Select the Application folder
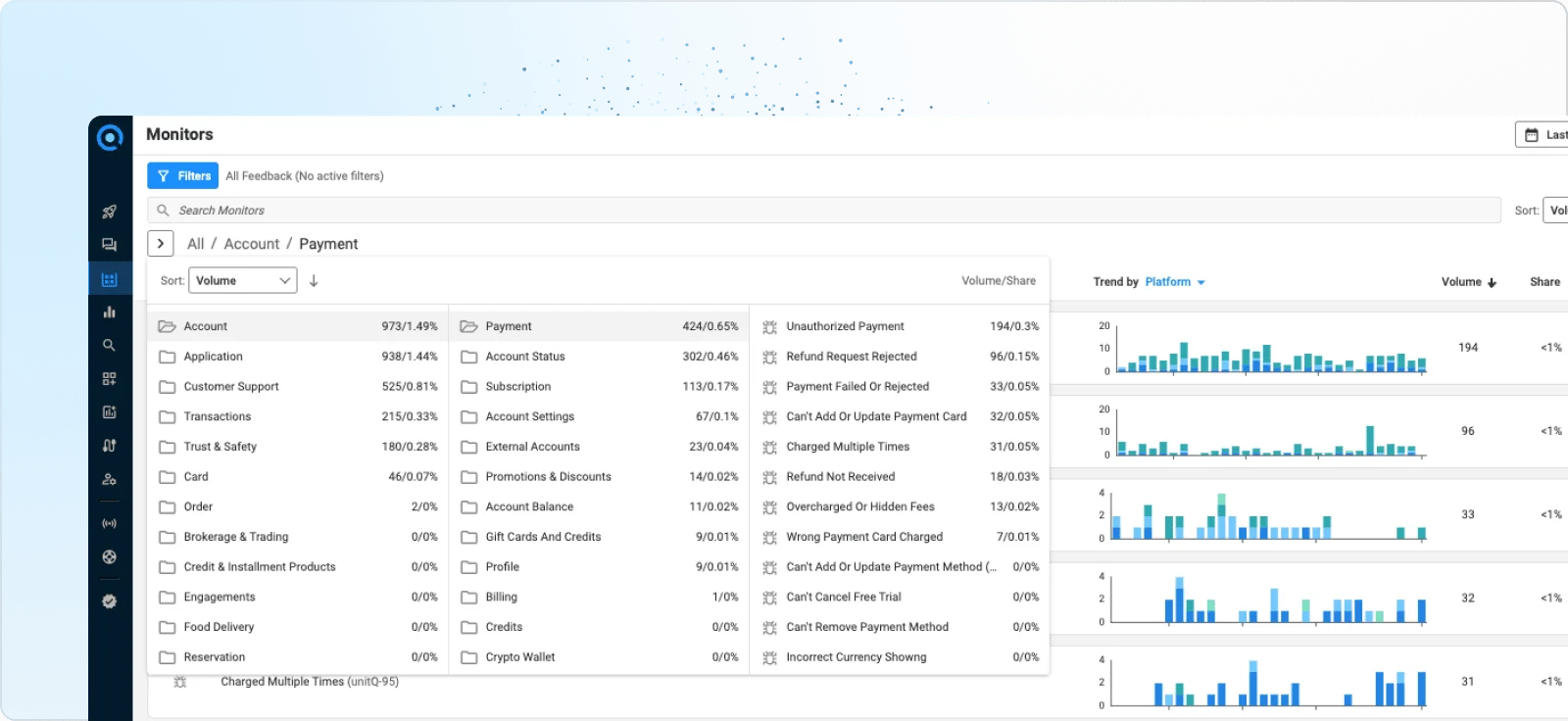The image size is (1568, 721). tap(298, 357)
